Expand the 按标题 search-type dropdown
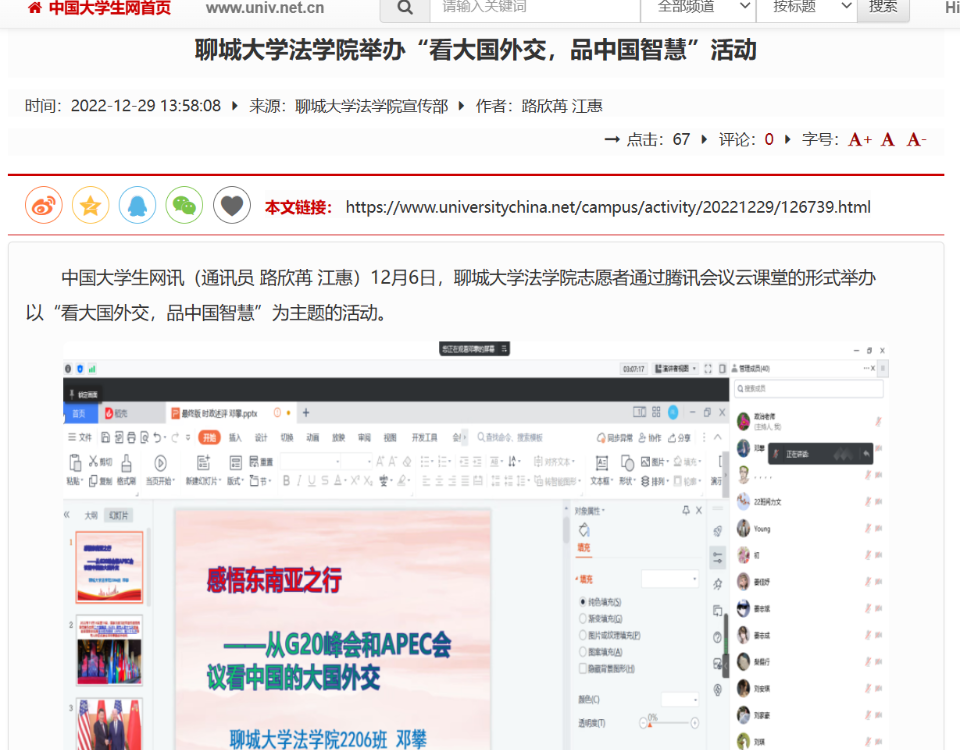 pos(806,7)
